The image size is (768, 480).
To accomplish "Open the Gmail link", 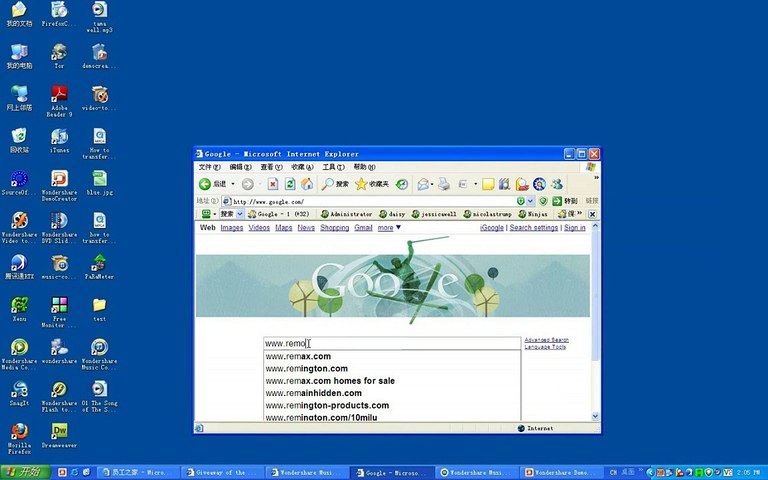I will [x=363, y=228].
